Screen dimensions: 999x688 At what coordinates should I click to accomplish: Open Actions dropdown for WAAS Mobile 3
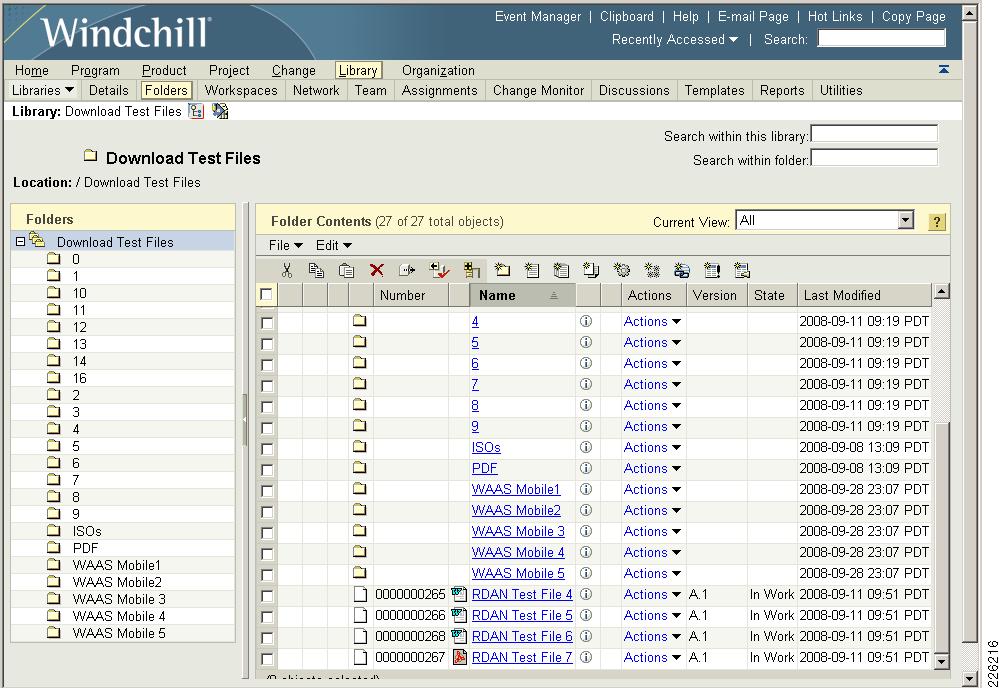pyautogui.click(x=652, y=531)
